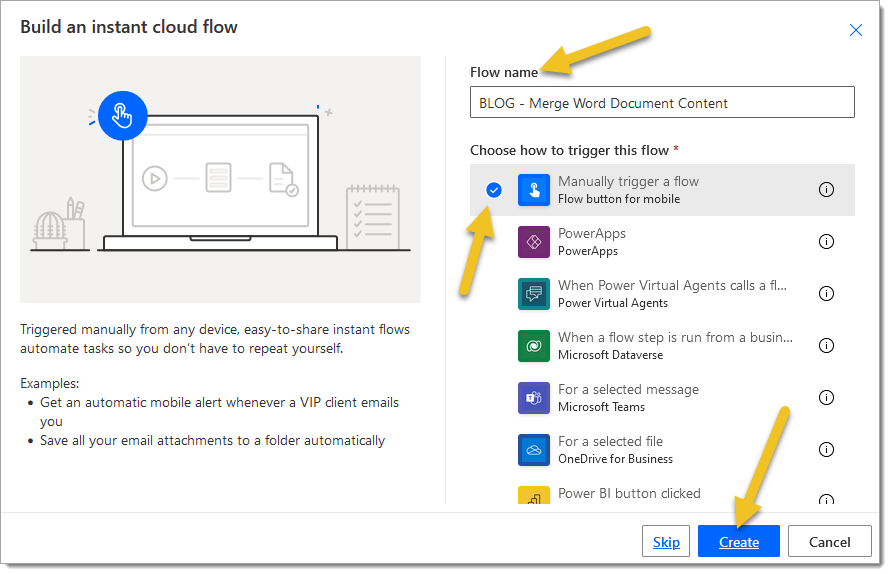Click the green Microsoft Dataverse trigger icon
The width and height of the screenshot is (890, 574).
(x=534, y=346)
